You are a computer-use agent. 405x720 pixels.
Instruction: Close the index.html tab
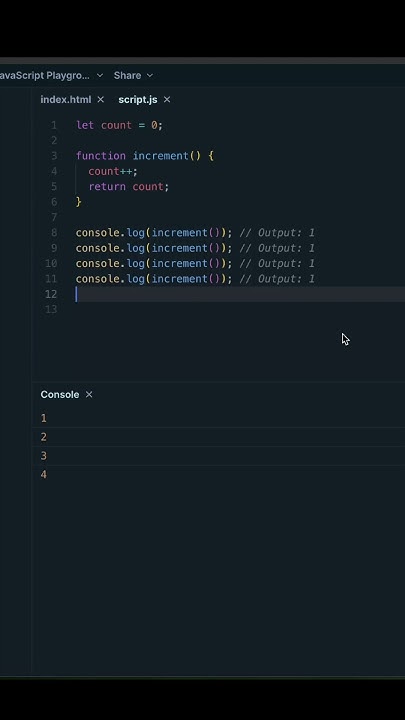(x=101, y=100)
